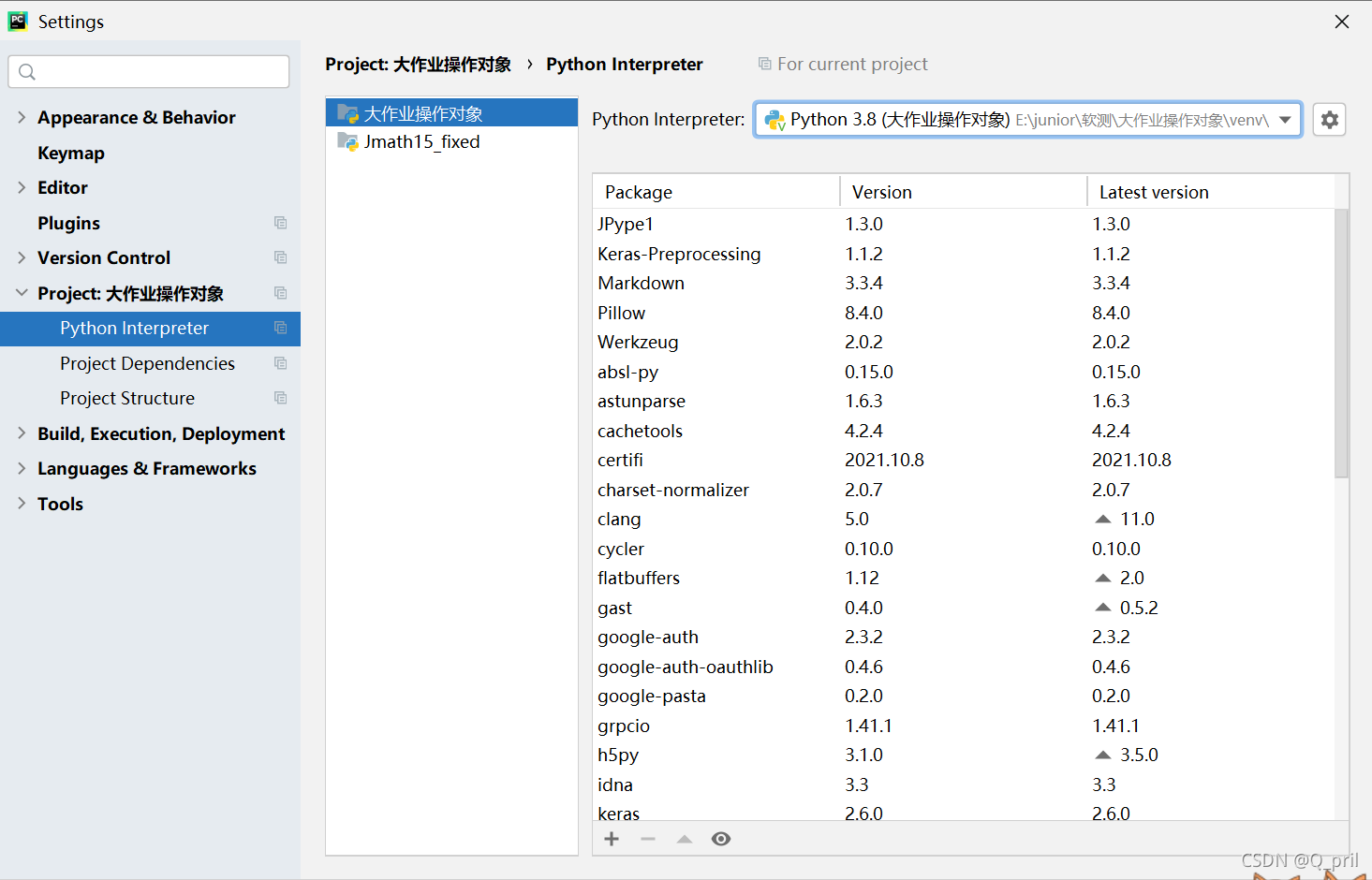Click the search magnifier icon in settings

27,72
